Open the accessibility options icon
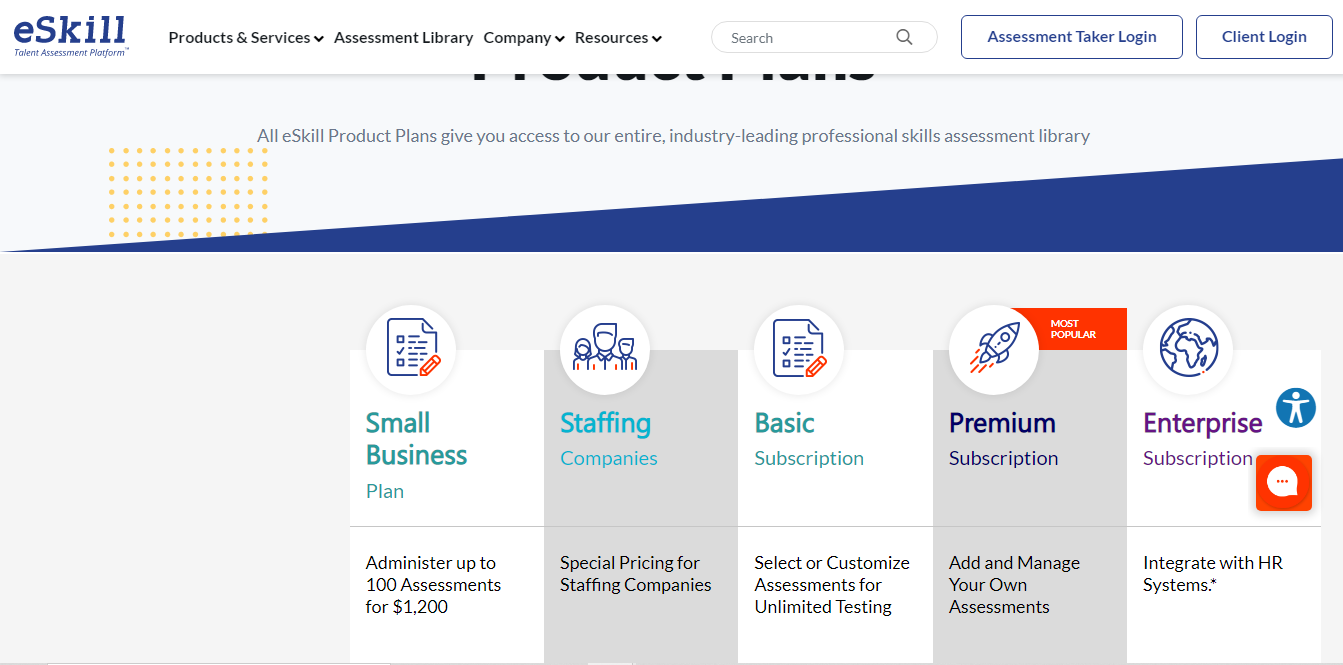 click(x=1296, y=408)
